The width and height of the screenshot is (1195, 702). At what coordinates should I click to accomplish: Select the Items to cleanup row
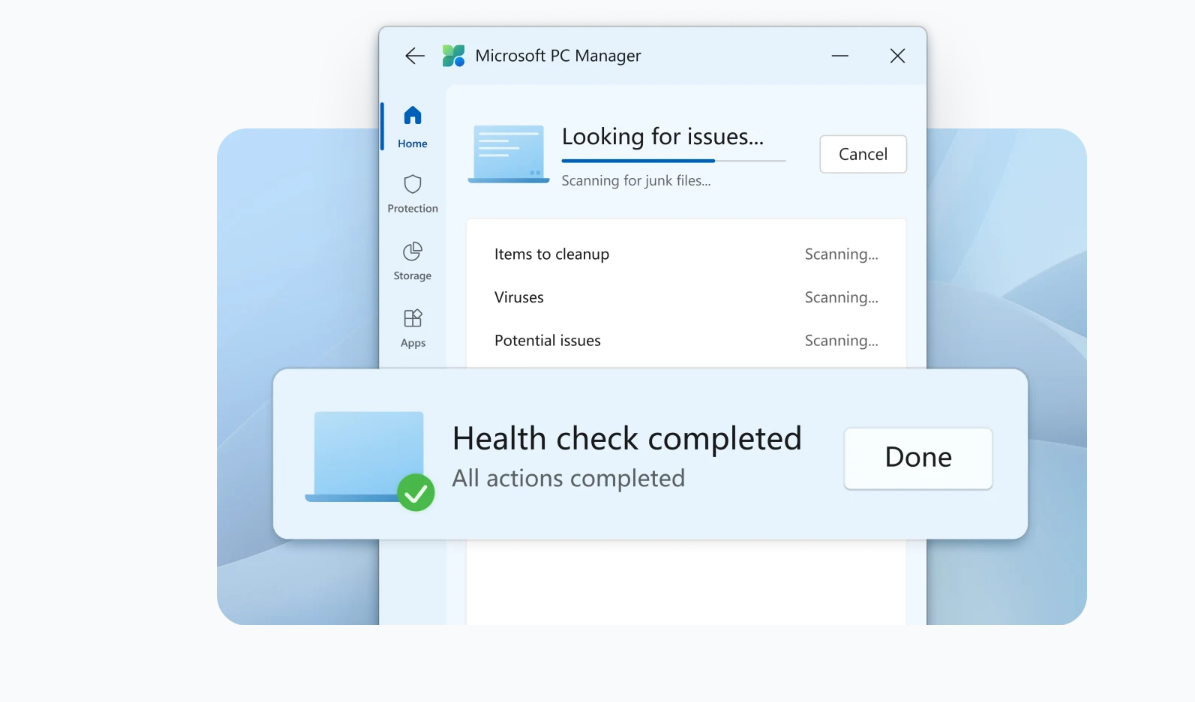(686, 254)
